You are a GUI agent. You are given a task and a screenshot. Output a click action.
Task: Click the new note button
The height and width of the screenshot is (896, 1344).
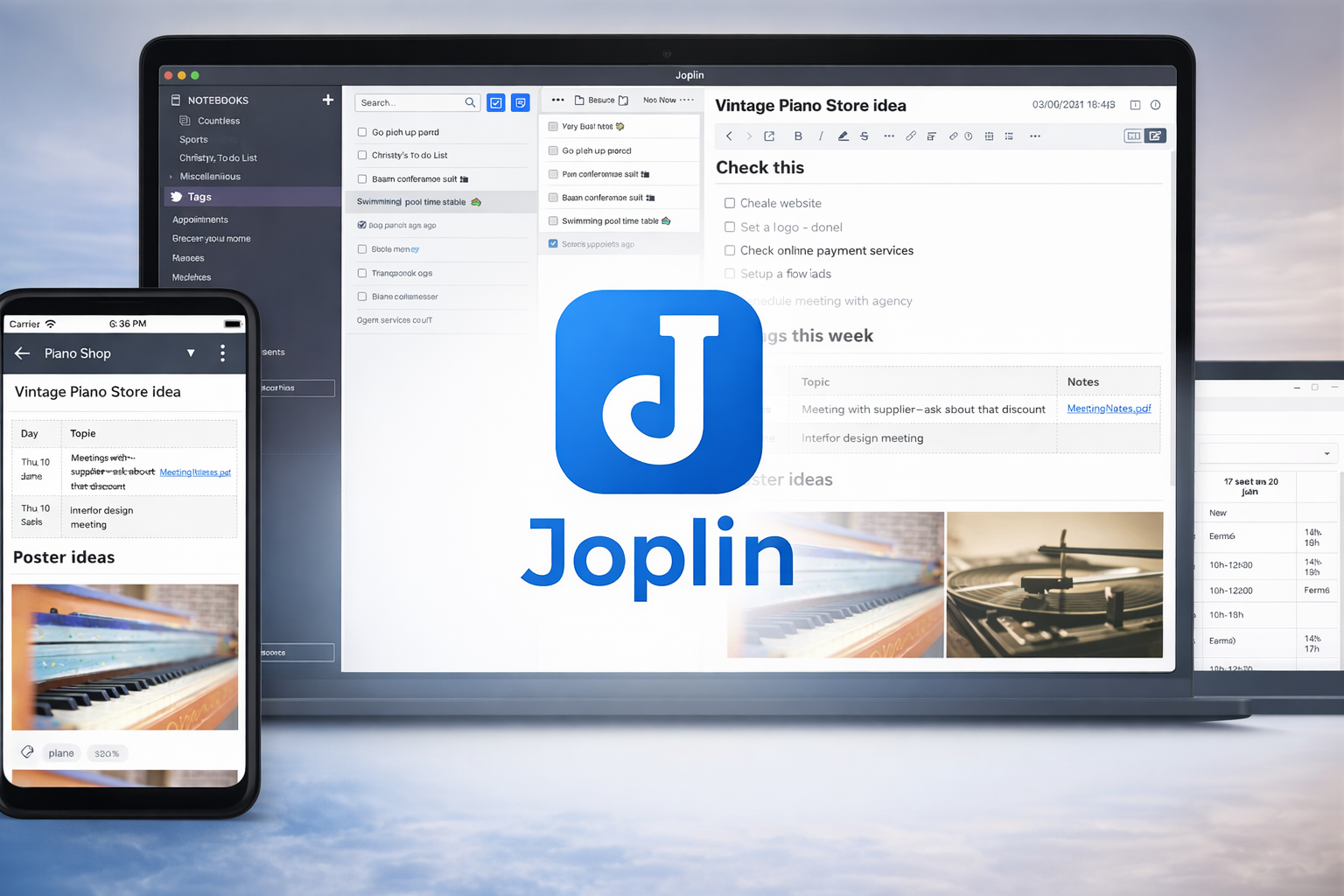pyautogui.click(x=521, y=102)
